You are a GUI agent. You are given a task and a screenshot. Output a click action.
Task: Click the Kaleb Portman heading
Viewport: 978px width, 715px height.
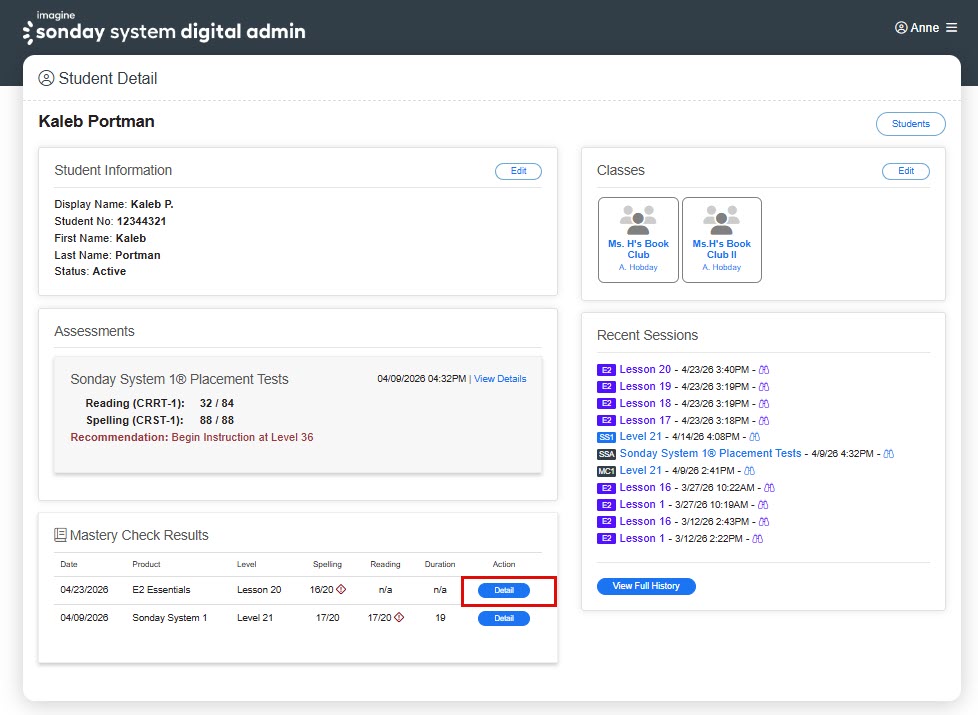96,121
